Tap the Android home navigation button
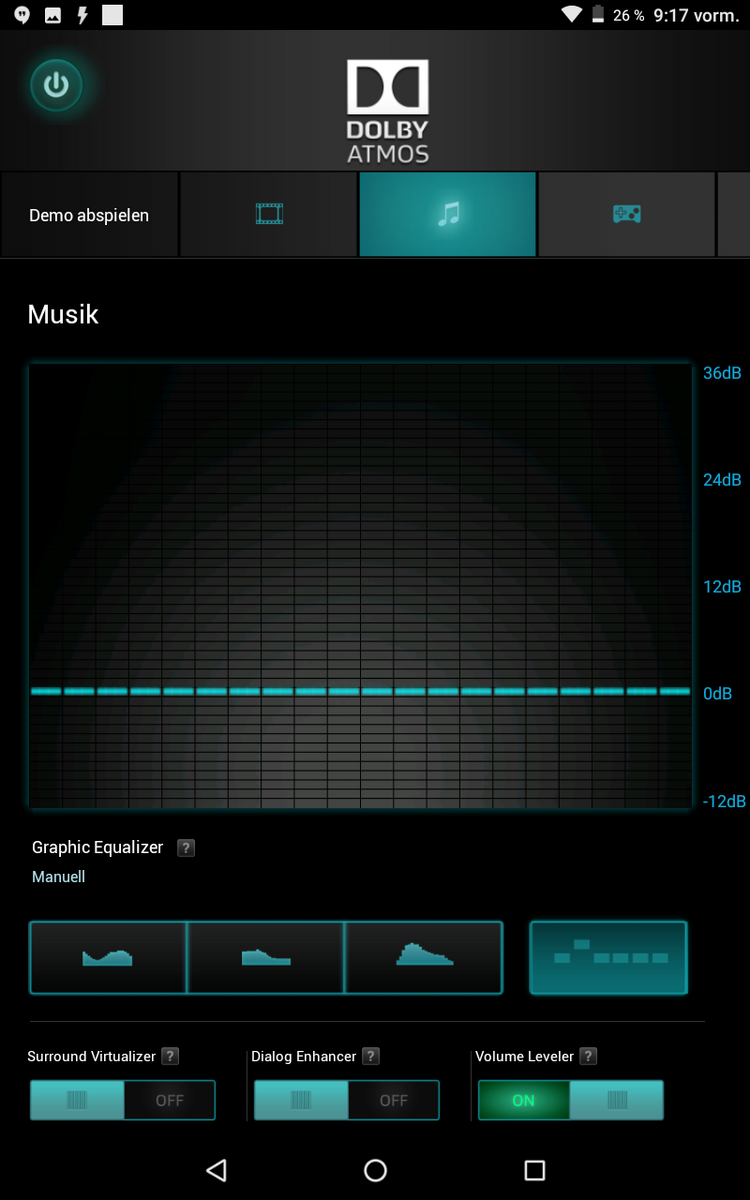The width and height of the screenshot is (750, 1200). click(375, 1170)
